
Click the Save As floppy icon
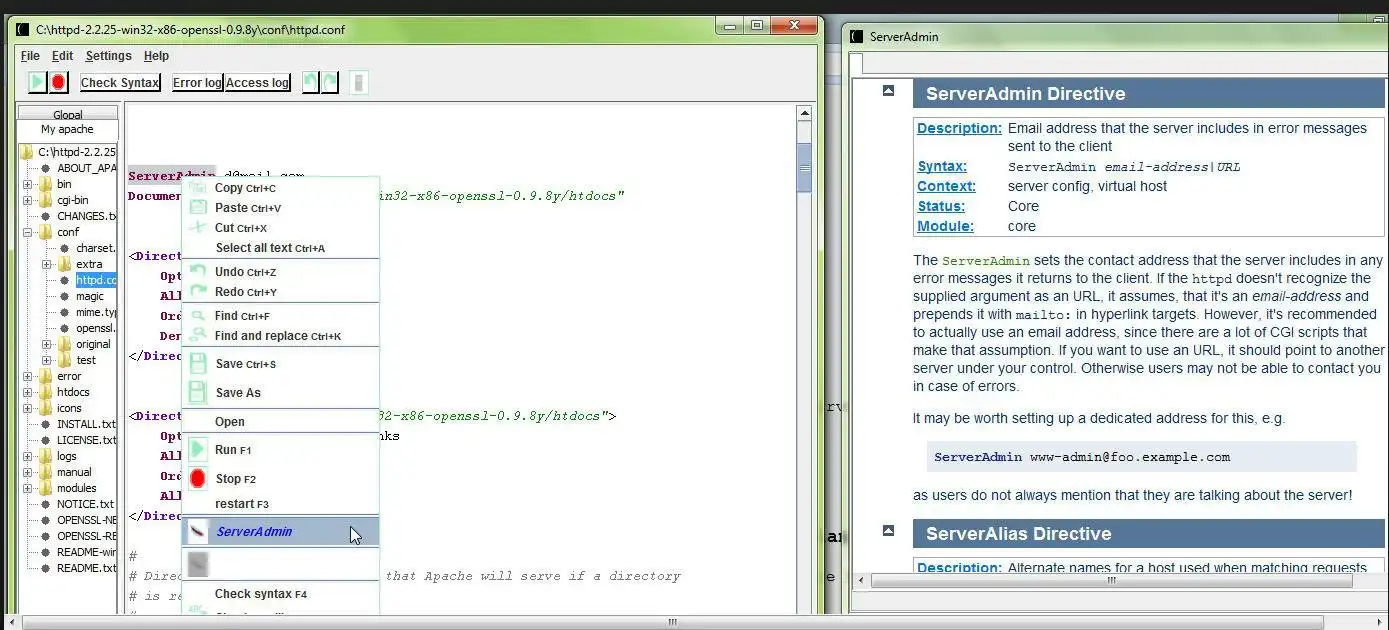pyautogui.click(x=198, y=392)
